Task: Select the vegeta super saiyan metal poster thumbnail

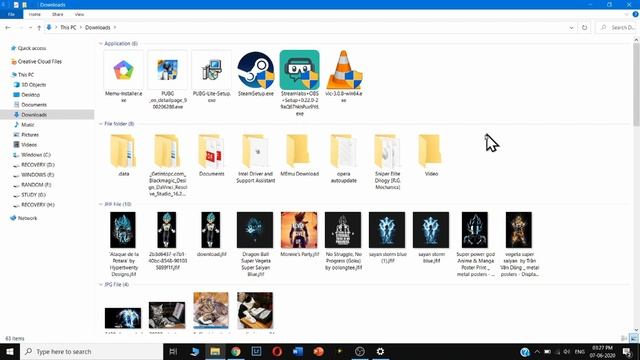Action: click(519, 230)
